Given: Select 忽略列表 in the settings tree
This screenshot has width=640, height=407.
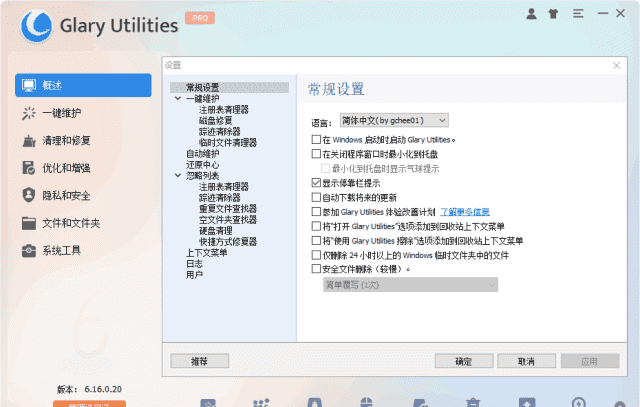Looking at the screenshot, I should tap(202, 176).
